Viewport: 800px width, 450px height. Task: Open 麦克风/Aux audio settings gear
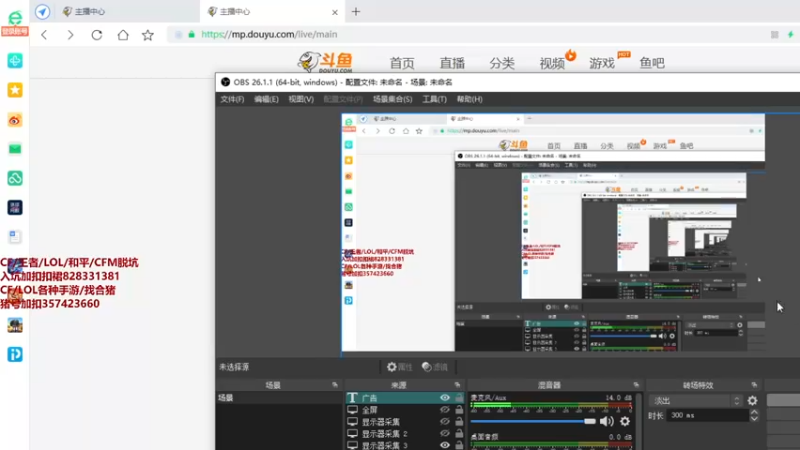click(624, 421)
